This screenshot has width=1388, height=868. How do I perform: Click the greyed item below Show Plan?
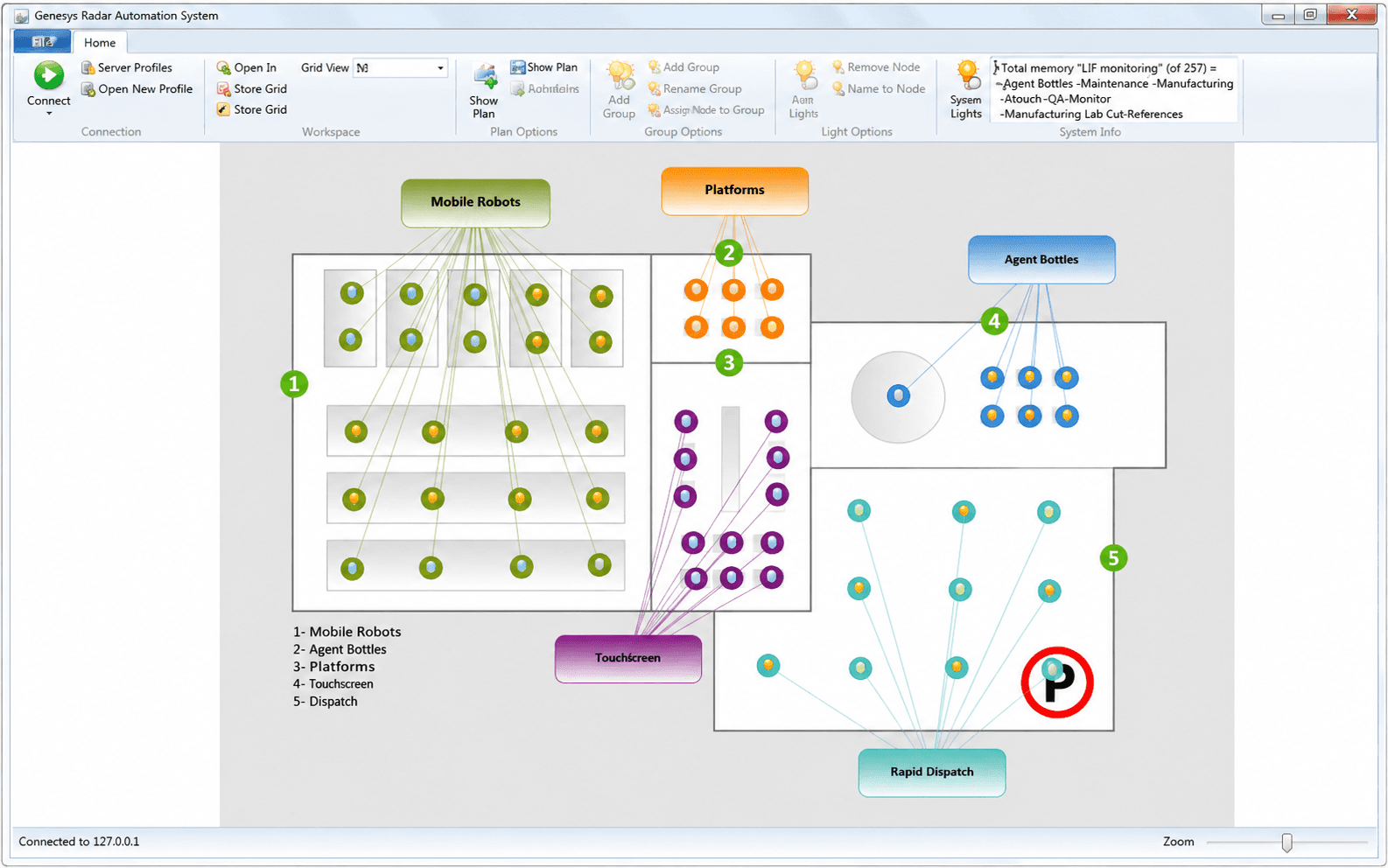point(544,88)
